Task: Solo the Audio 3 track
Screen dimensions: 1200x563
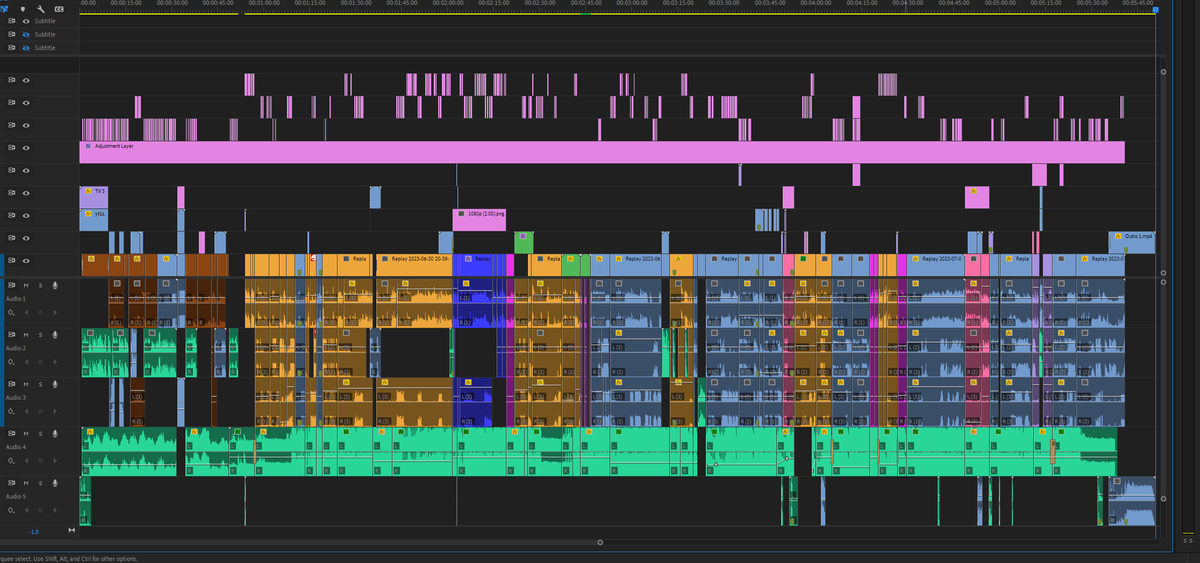Action: tap(40, 384)
